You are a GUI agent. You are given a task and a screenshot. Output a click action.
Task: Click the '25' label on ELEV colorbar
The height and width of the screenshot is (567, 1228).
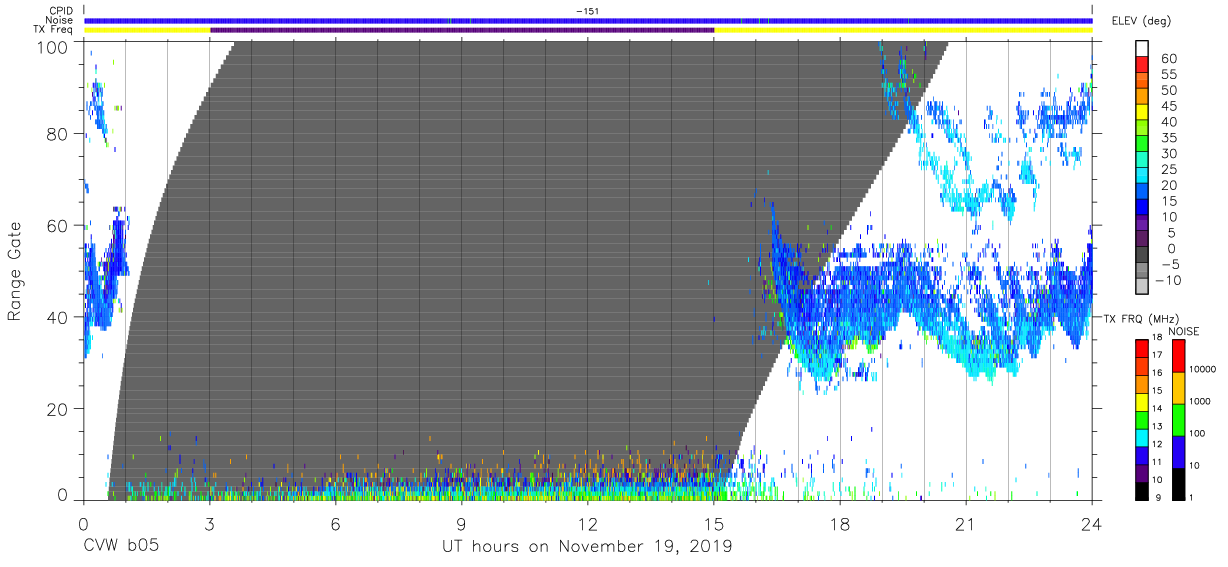(1169, 170)
